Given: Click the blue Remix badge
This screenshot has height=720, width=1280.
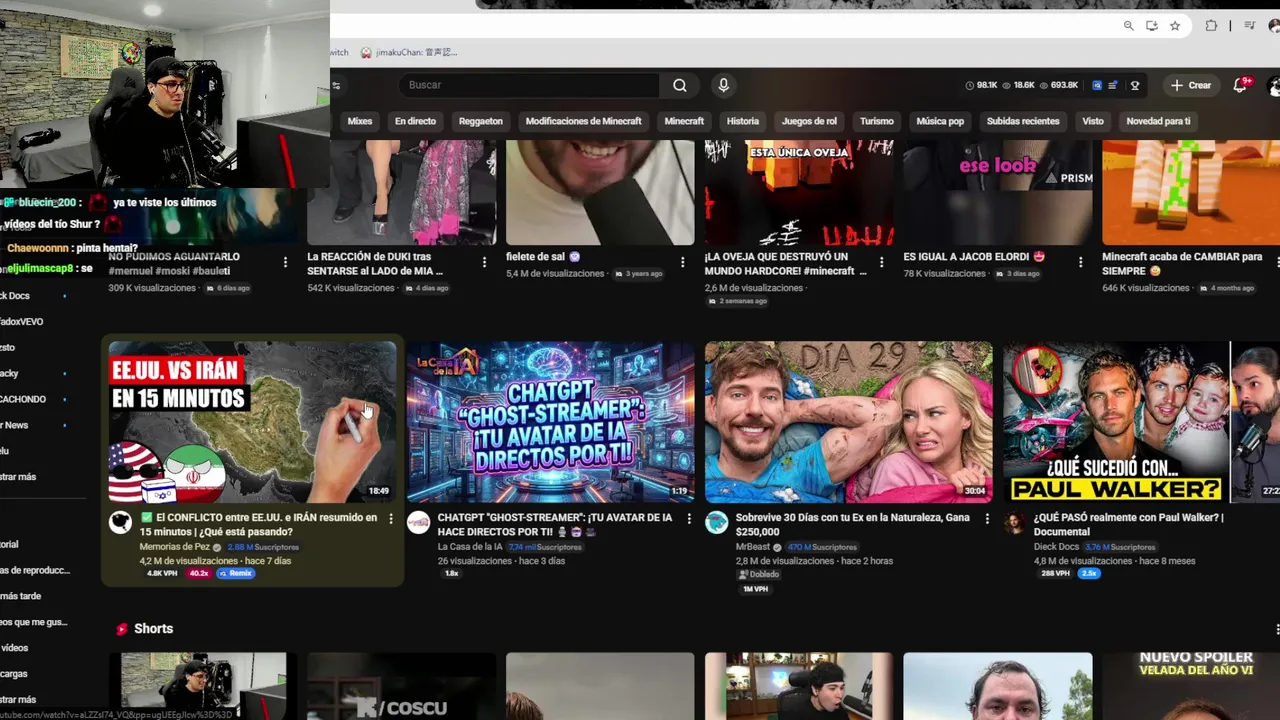Looking at the screenshot, I should click(235, 573).
